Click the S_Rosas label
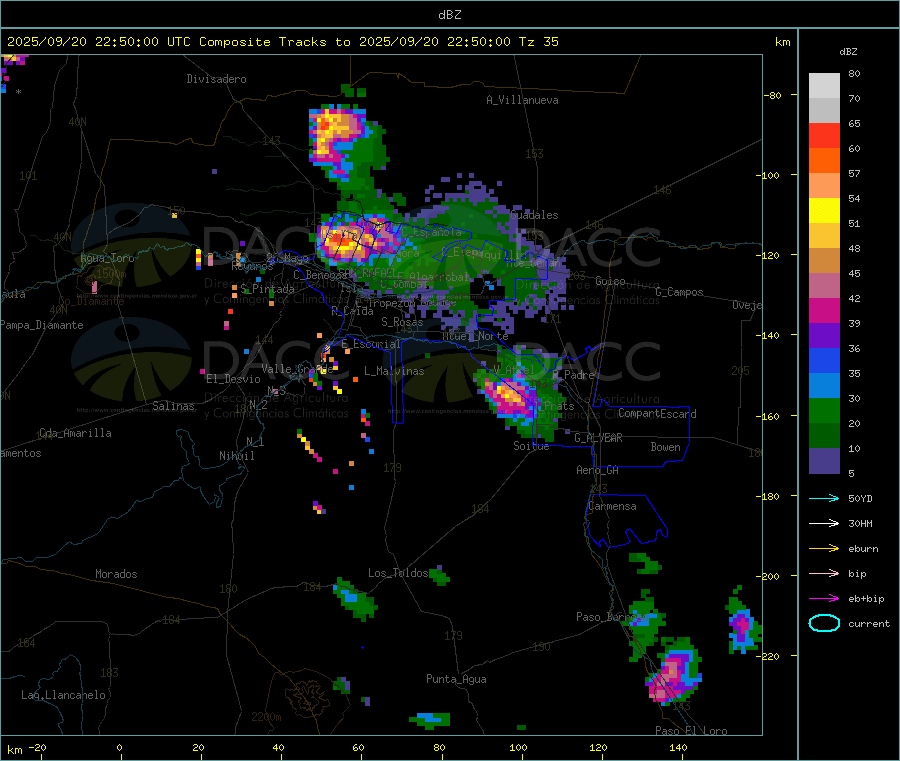 coord(402,322)
